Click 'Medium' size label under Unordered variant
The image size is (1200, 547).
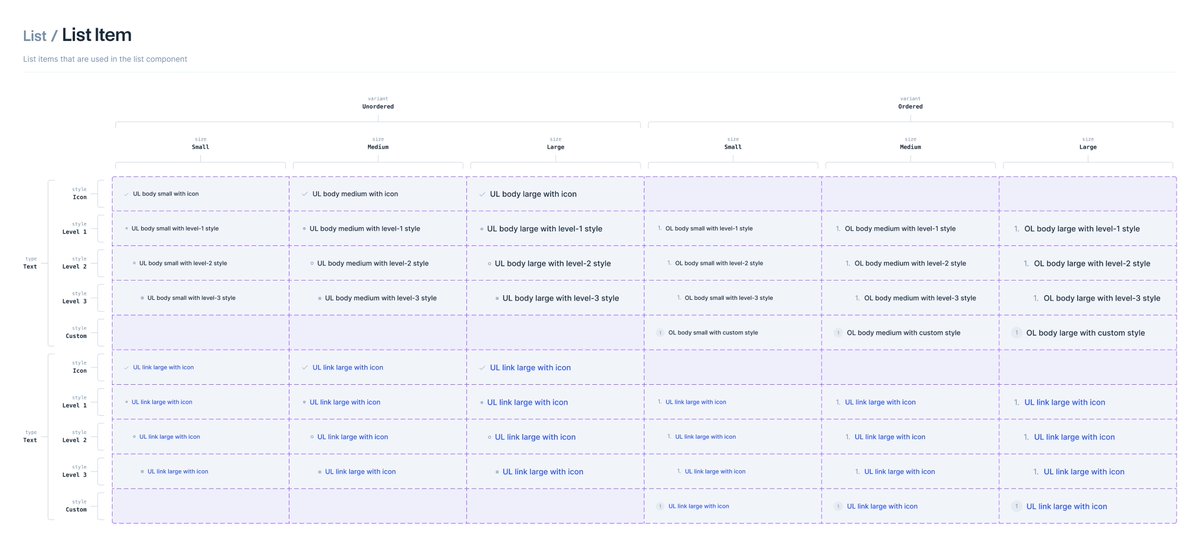pyautogui.click(x=378, y=147)
